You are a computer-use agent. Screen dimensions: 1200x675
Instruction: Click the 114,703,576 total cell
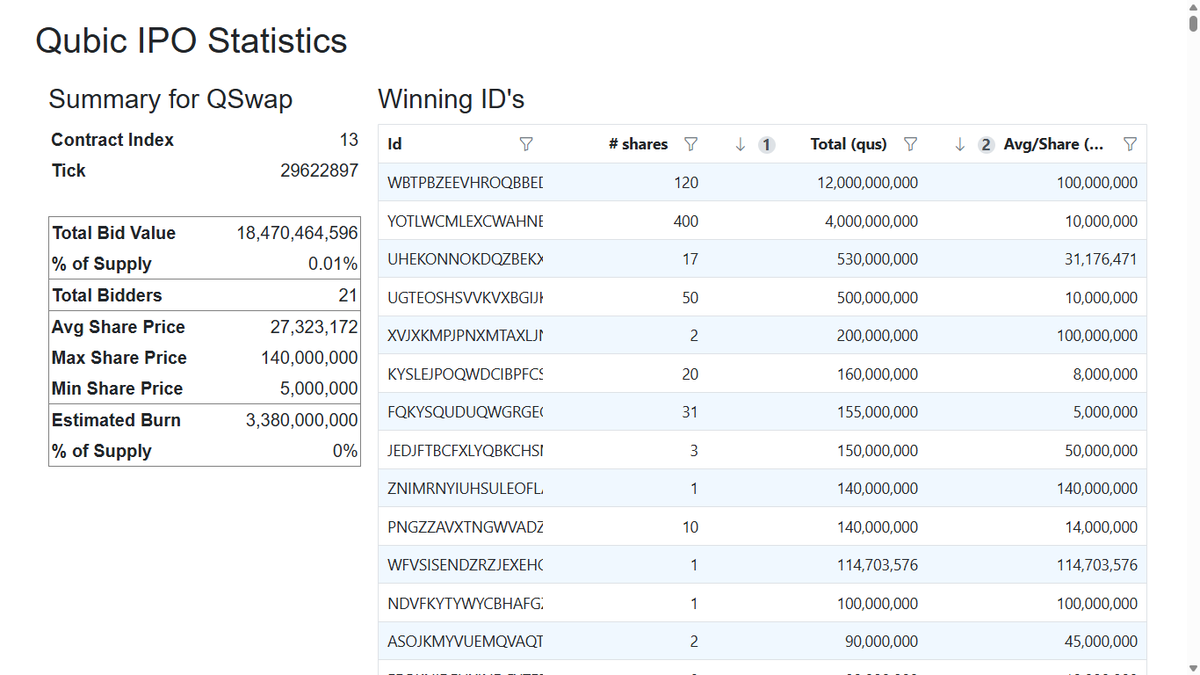(x=818, y=565)
